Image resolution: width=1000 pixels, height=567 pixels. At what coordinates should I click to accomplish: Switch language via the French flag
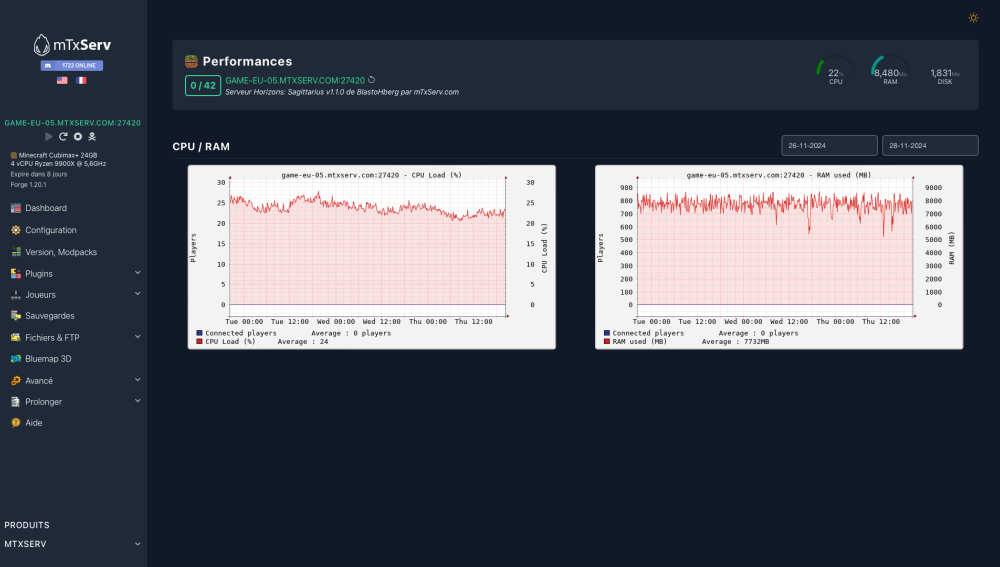point(81,80)
